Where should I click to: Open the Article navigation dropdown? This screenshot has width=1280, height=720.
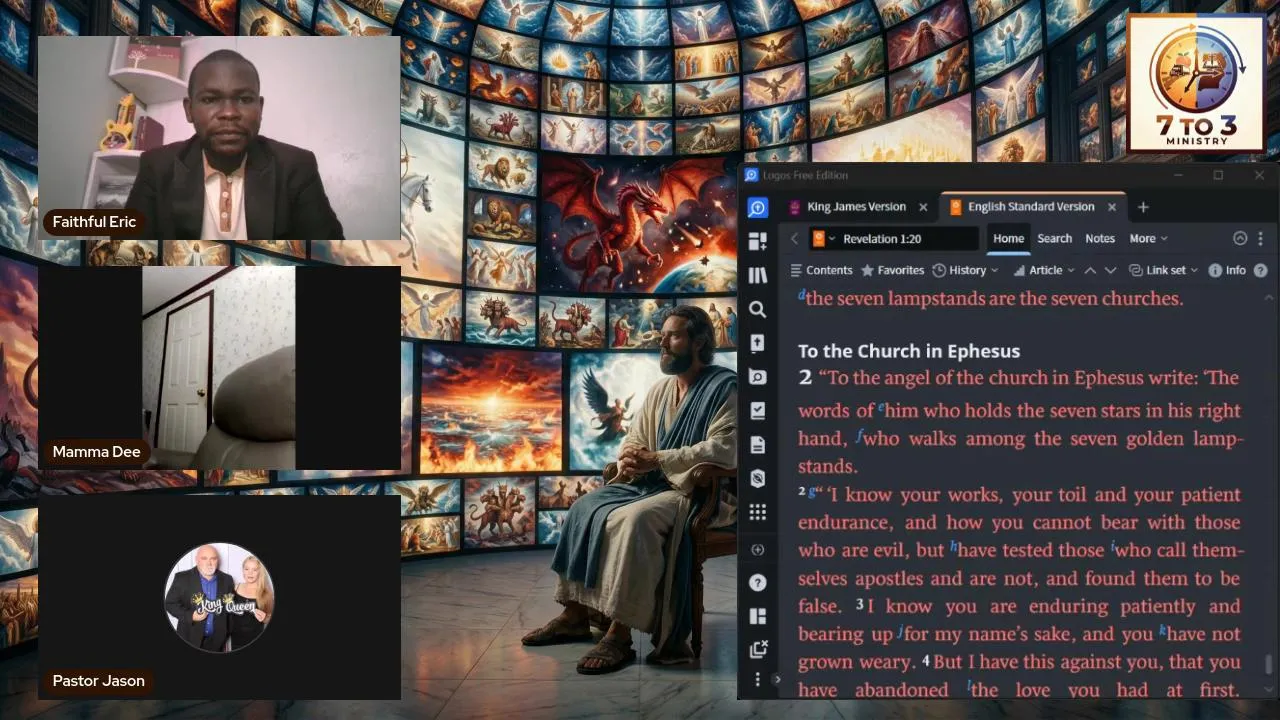1044,270
